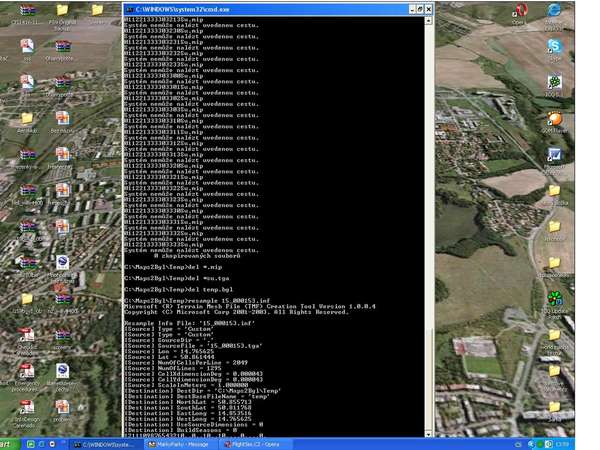Launch ICQ from the desktop shortcut

(x=553, y=82)
